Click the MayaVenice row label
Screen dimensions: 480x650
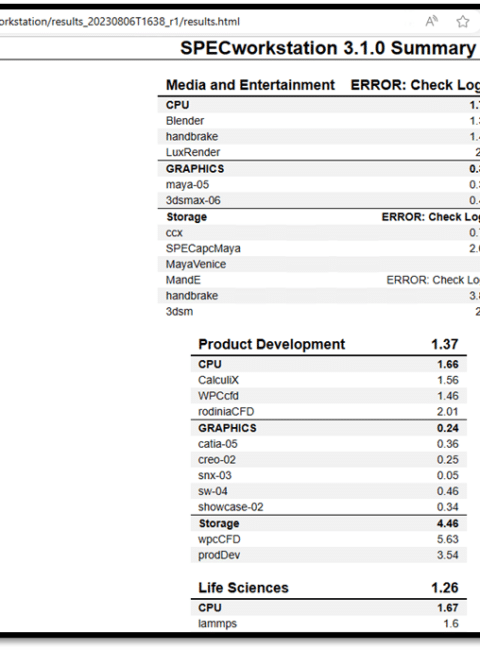click(x=196, y=264)
